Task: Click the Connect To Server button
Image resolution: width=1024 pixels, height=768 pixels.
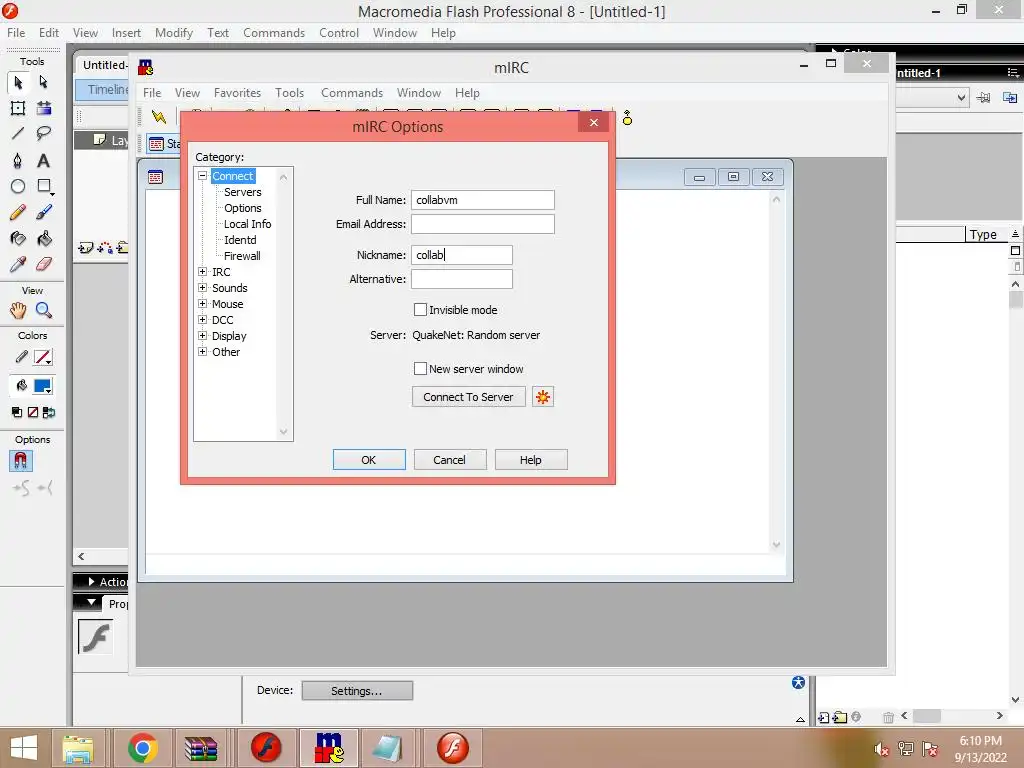Action: pyautogui.click(x=468, y=396)
